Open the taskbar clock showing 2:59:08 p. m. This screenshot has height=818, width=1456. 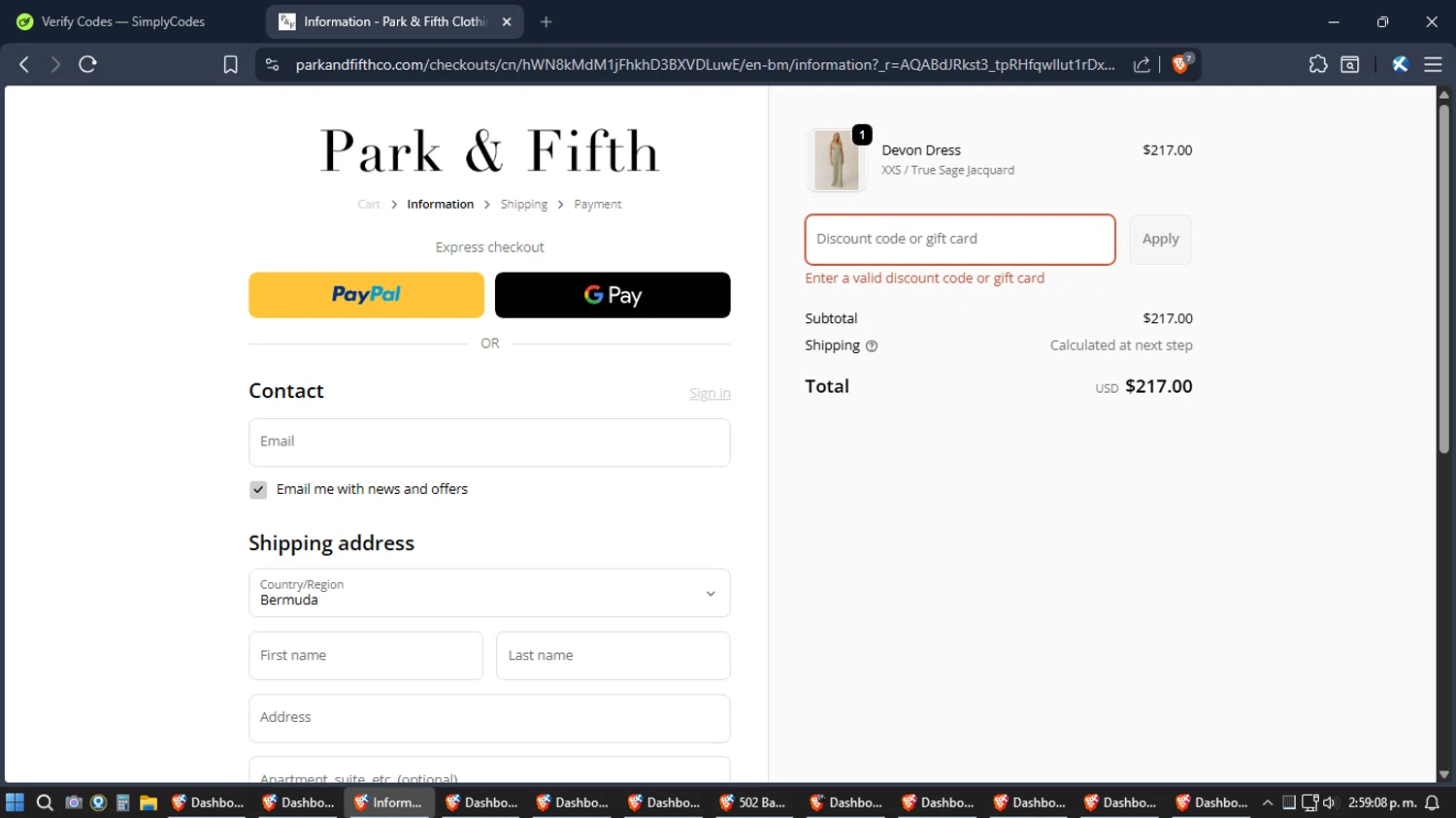click(x=1382, y=802)
